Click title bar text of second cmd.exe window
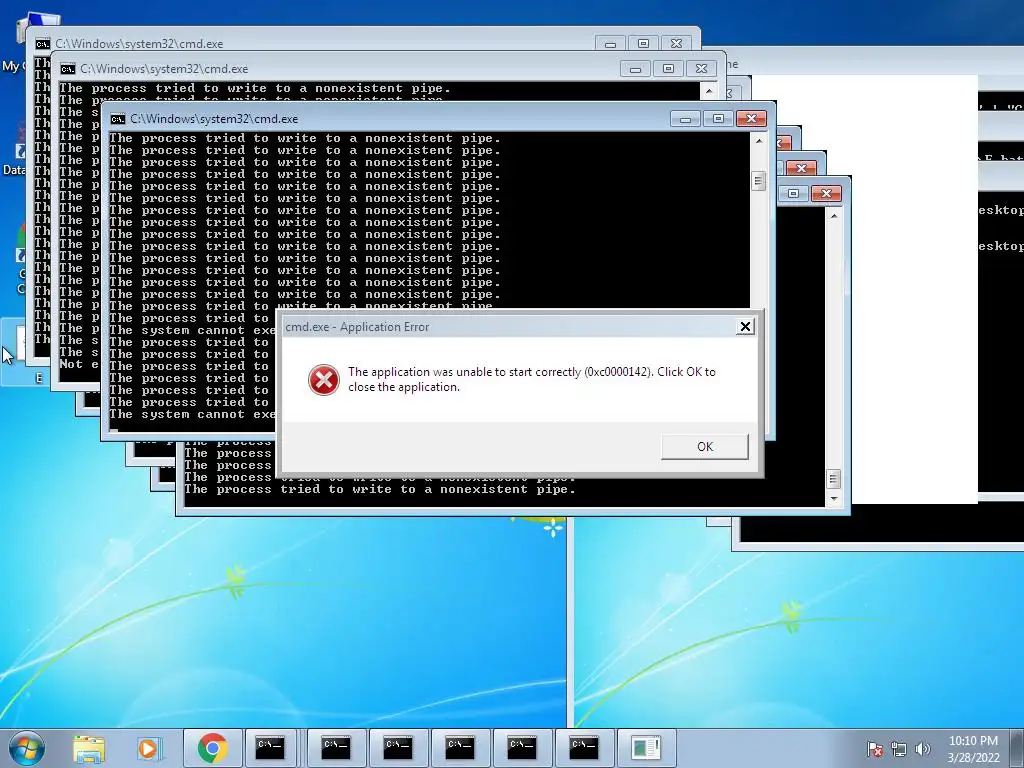Viewport: 1024px width, 768px height. click(164, 69)
